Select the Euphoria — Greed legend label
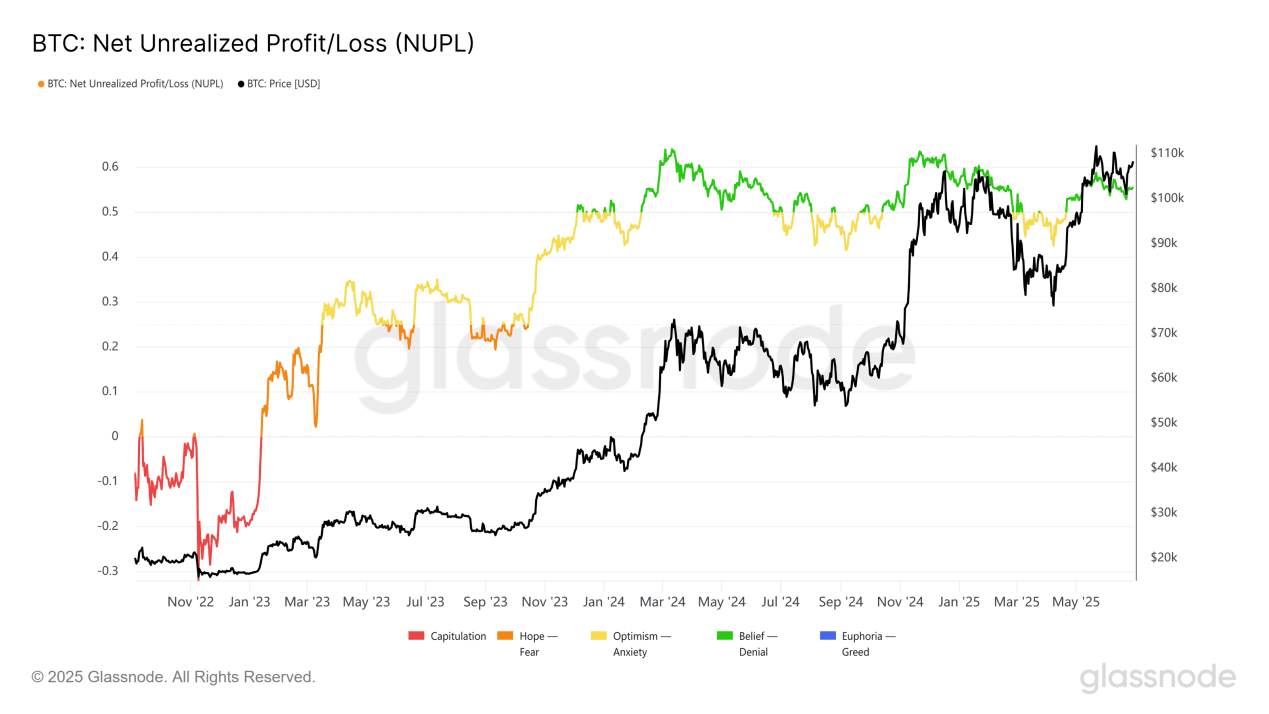 point(868,644)
